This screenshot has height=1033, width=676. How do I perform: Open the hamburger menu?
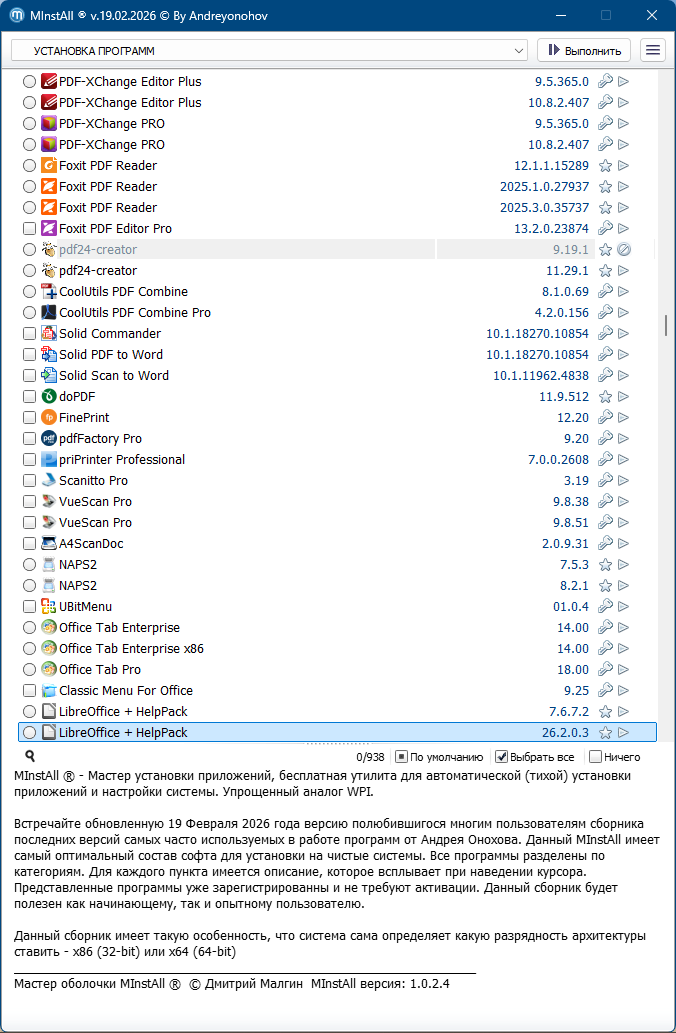point(653,50)
